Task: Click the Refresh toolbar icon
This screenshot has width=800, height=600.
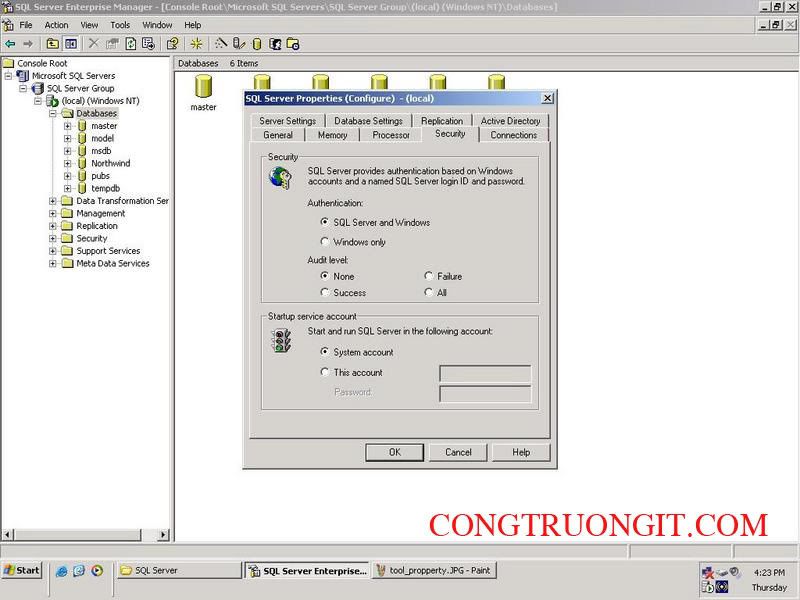Action: pos(131,44)
